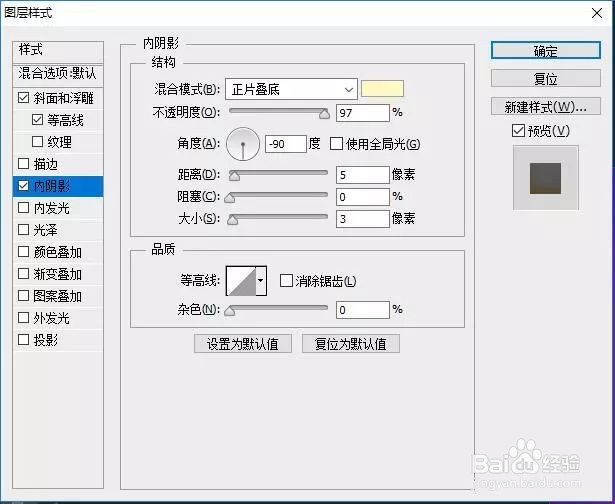615x504 pixels.
Task: Click the 不透明度 value field
Action: [x=363, y=113]
